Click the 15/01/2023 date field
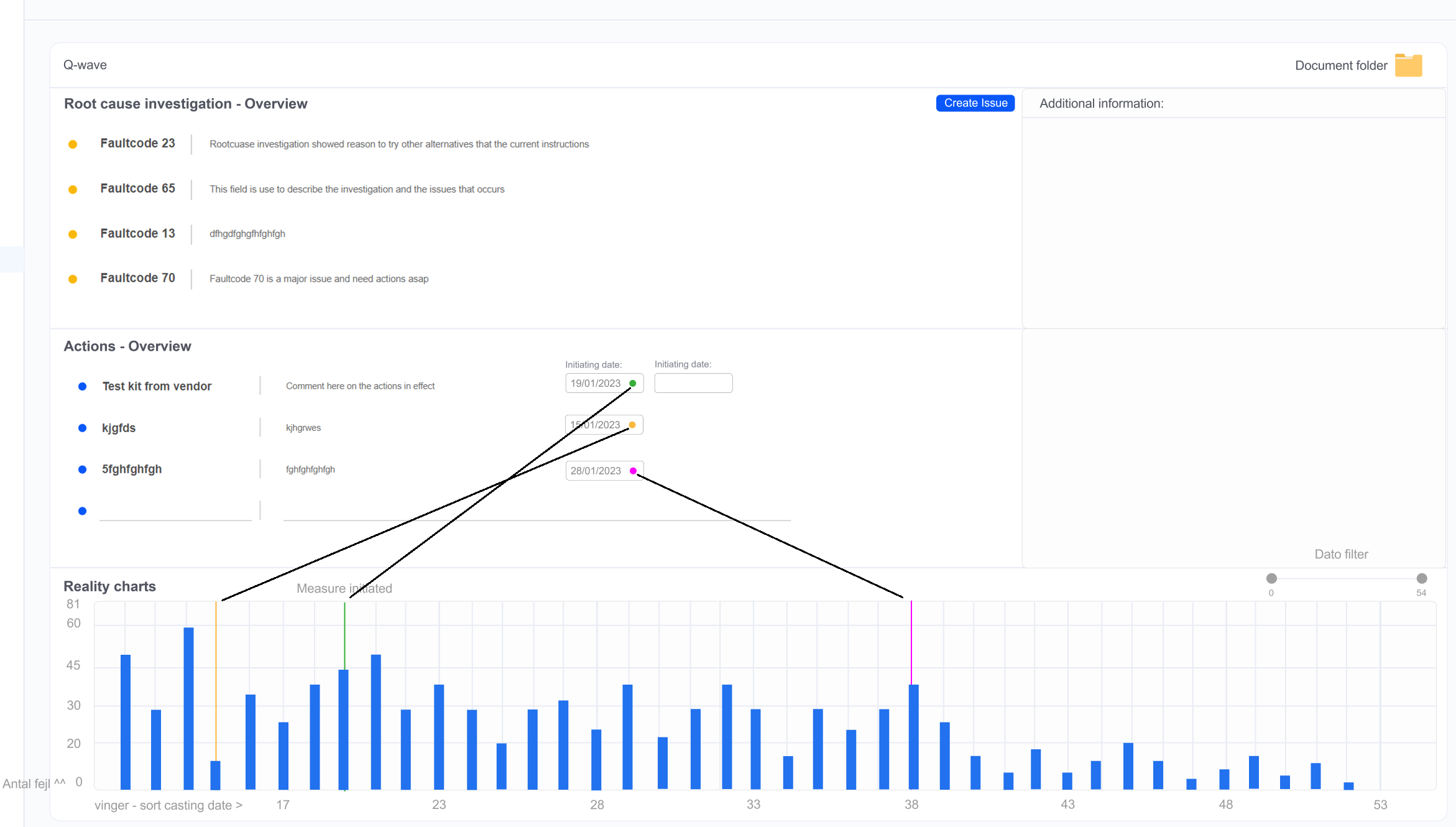 click(604, 425)
